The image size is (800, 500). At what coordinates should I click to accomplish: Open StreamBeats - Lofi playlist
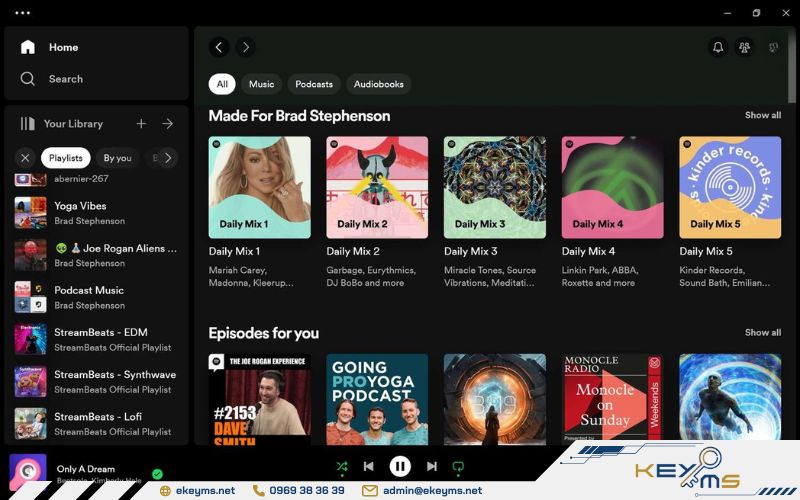coord(96,423)
